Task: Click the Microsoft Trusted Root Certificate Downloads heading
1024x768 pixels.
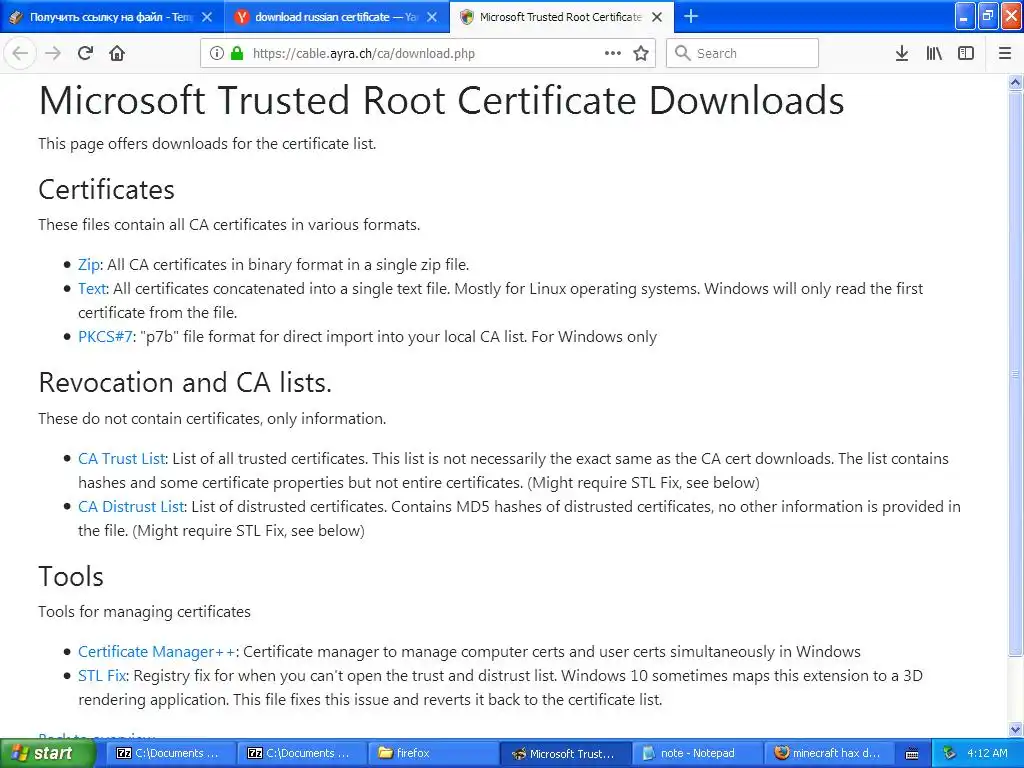Action: [x=441, y=100]
